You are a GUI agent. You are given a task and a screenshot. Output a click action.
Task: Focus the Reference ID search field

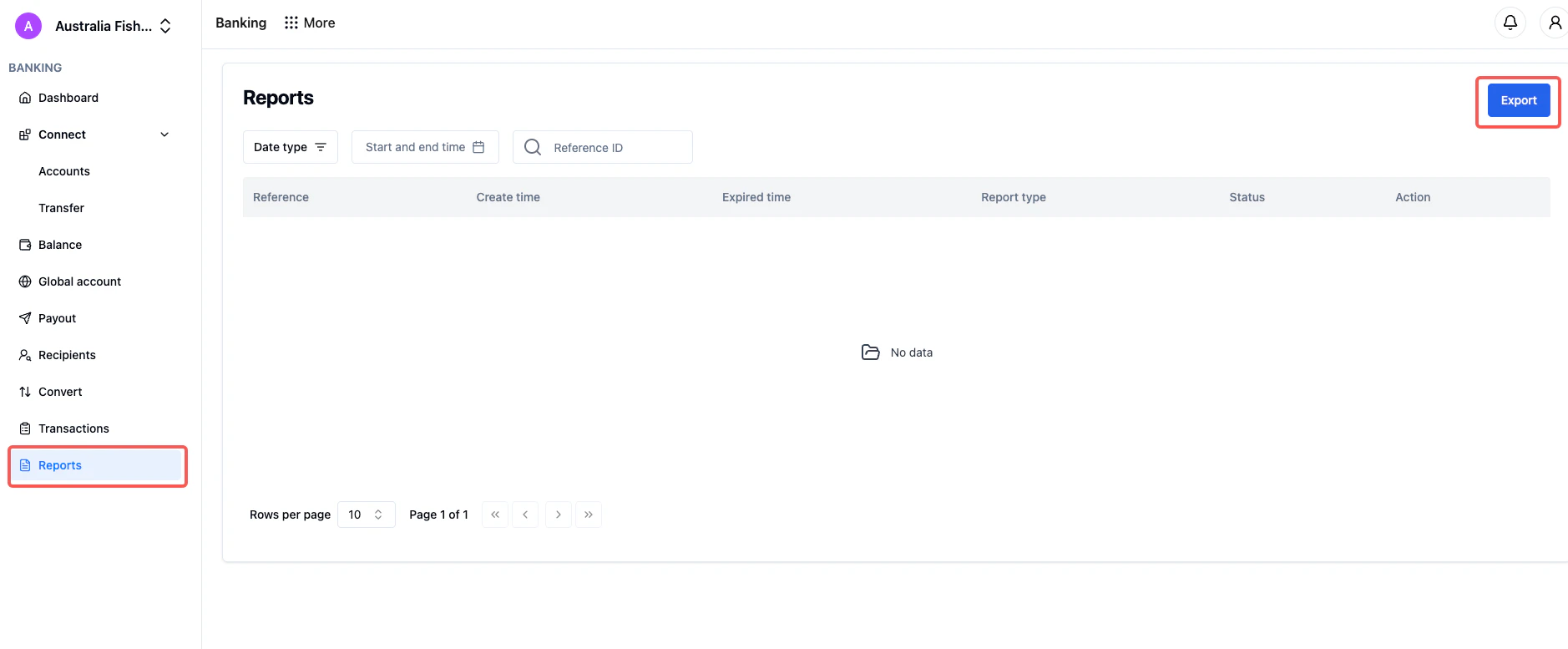point(602,147)
